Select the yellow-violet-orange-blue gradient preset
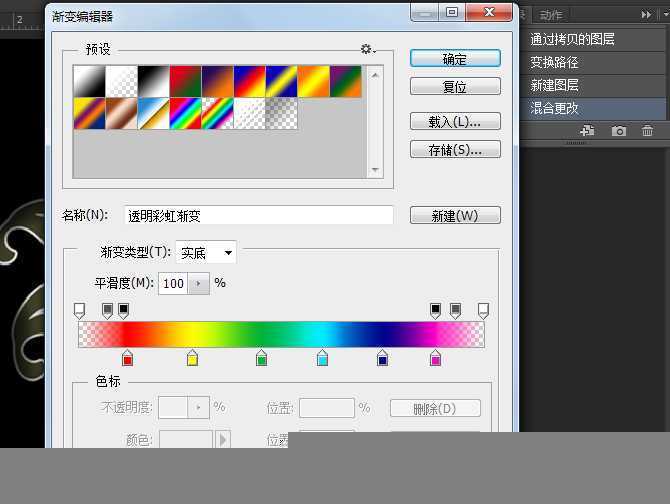Viewport: 670px width, 504px height. [89, 113]
